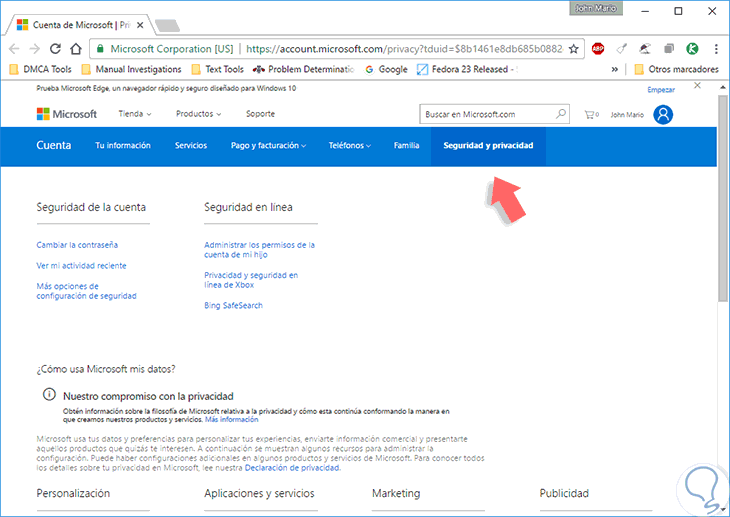Image resolution: width=730 pixels, height=517 pixels.
Task: Click the search magnifier icon
Action: [x=561, y=114]
